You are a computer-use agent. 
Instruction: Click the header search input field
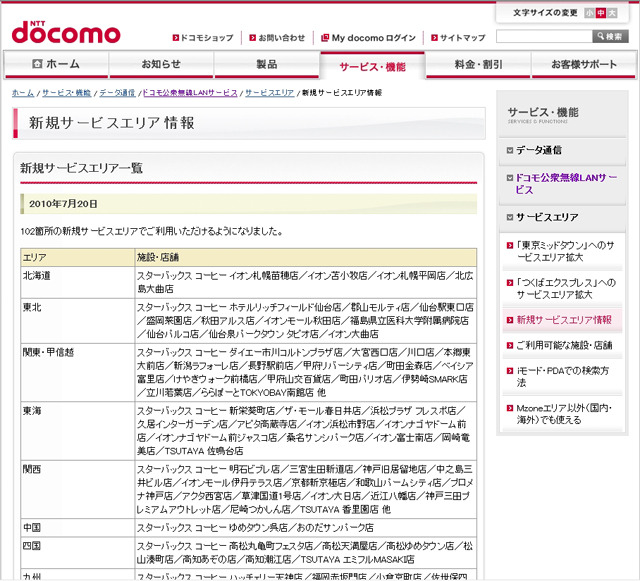point(544,36)
